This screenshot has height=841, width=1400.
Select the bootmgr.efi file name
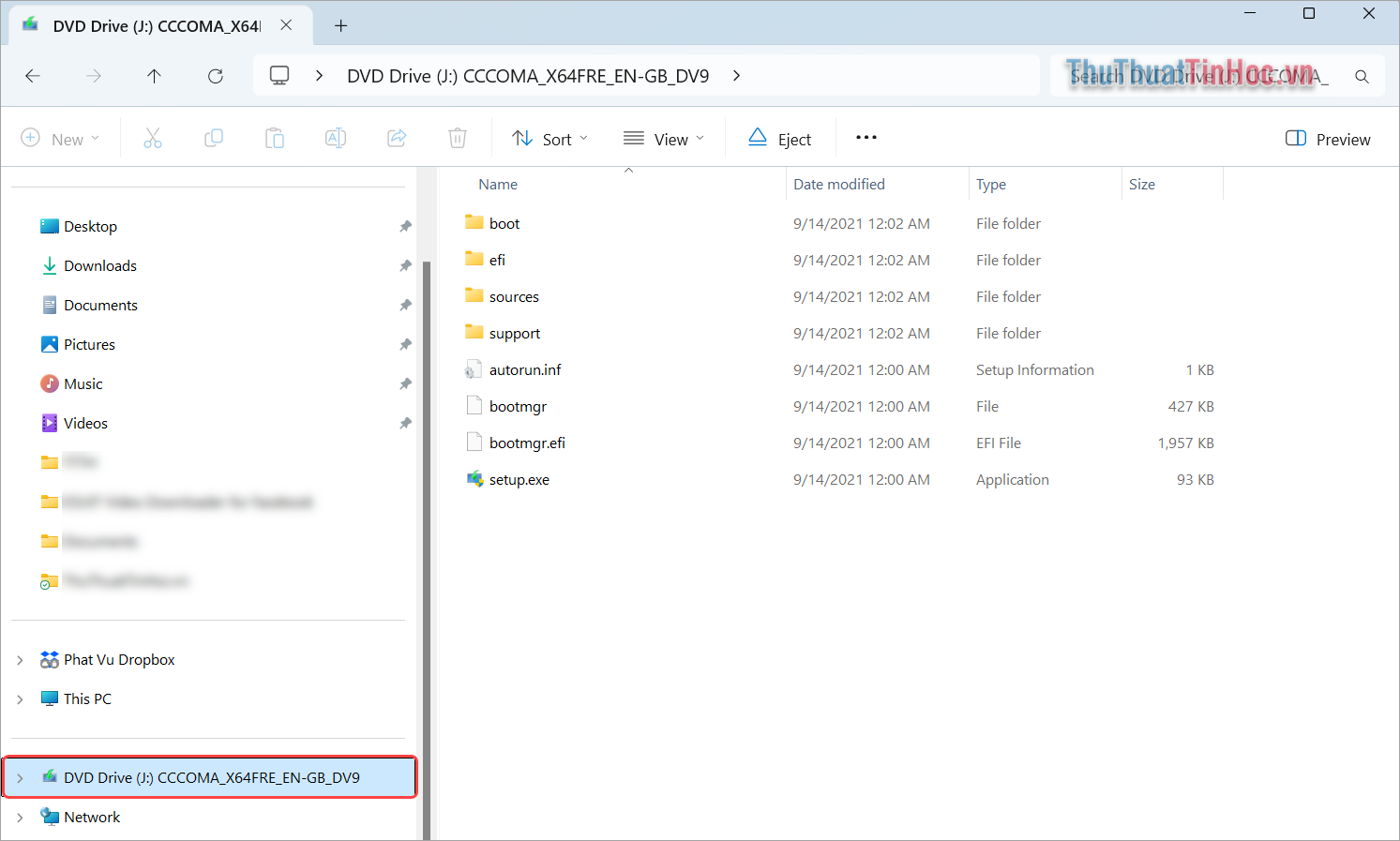pyautogui.click(x=527, y=443)
